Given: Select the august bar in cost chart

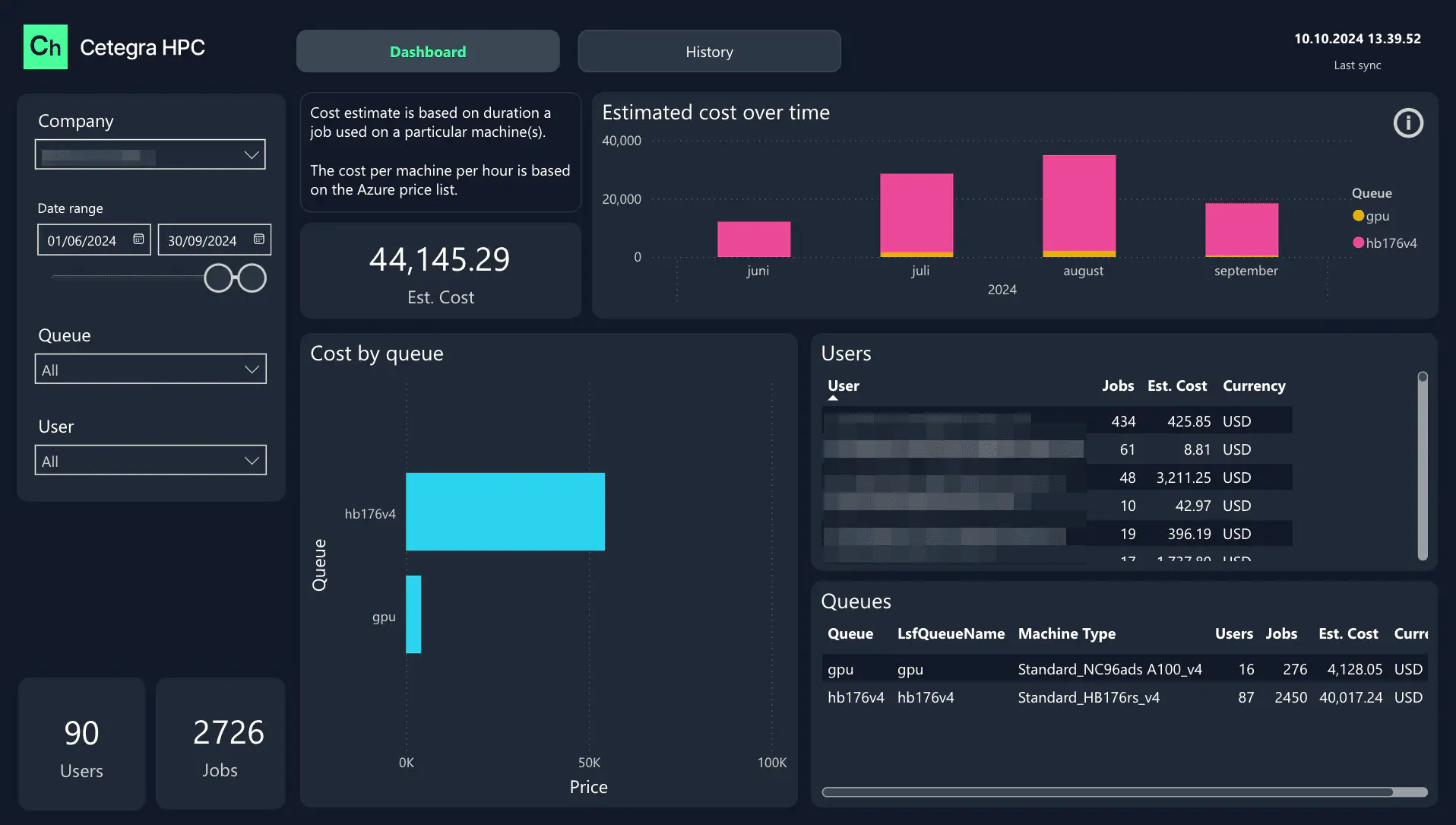Looking at the screenshot, I should (x=1078, y=203).
